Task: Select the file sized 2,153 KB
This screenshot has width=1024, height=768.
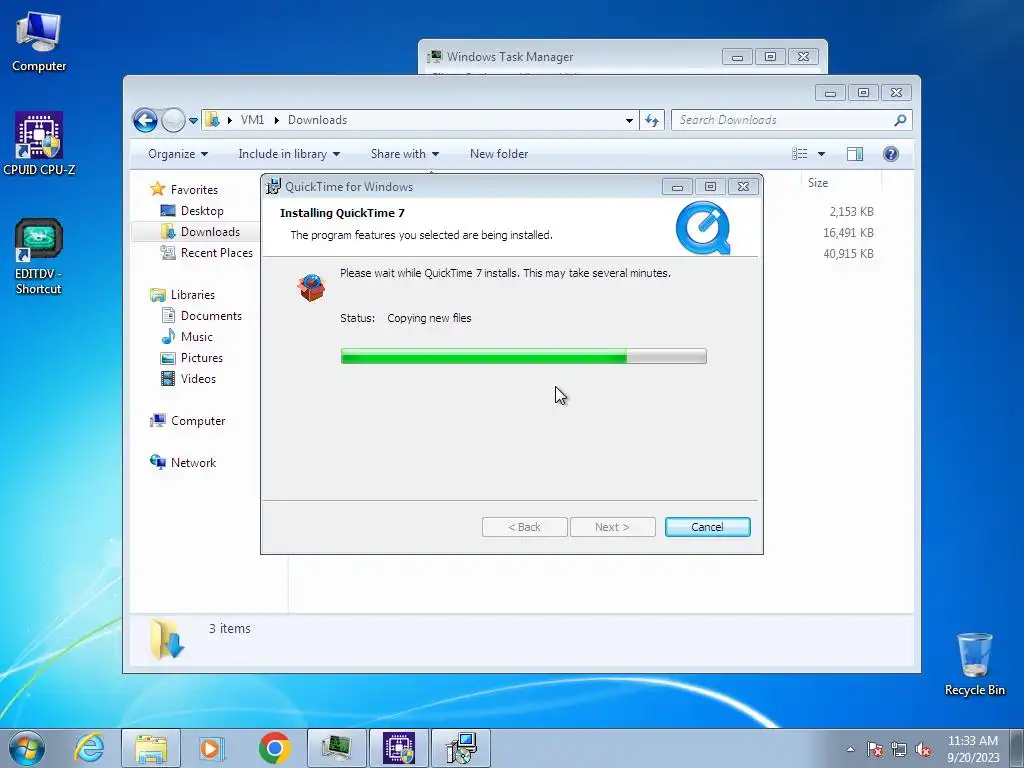Action: 851,212
